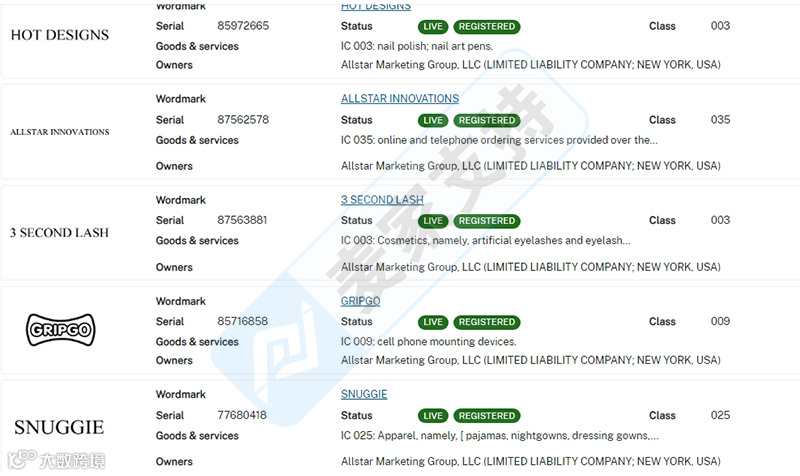Image resolution: width=800 pixels, height=476 pixels.
Task: Click LIVE badge in GRIPGO row
Action: point(433,322)
